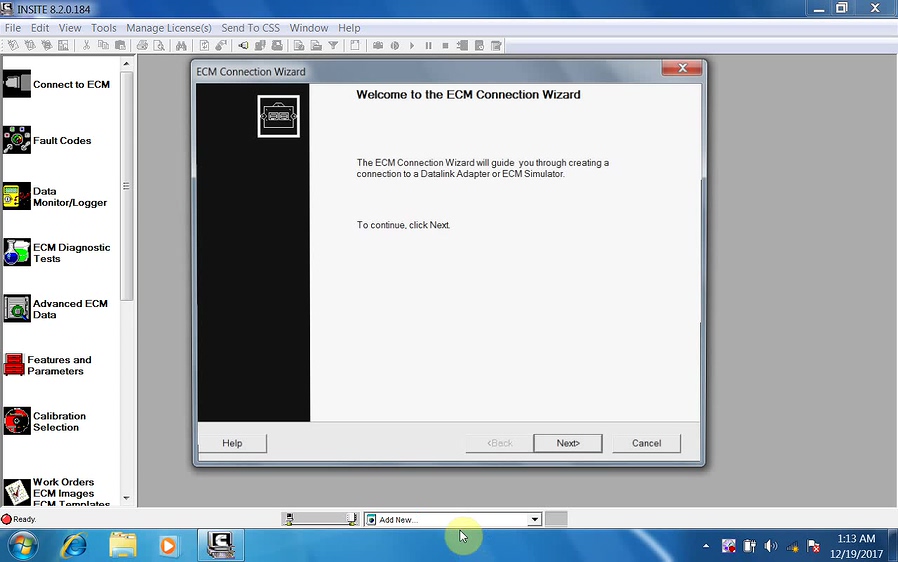The width and height of the screenshot is (898, 562).
Task: Click the wizard Help button
Action: point(233,443)
